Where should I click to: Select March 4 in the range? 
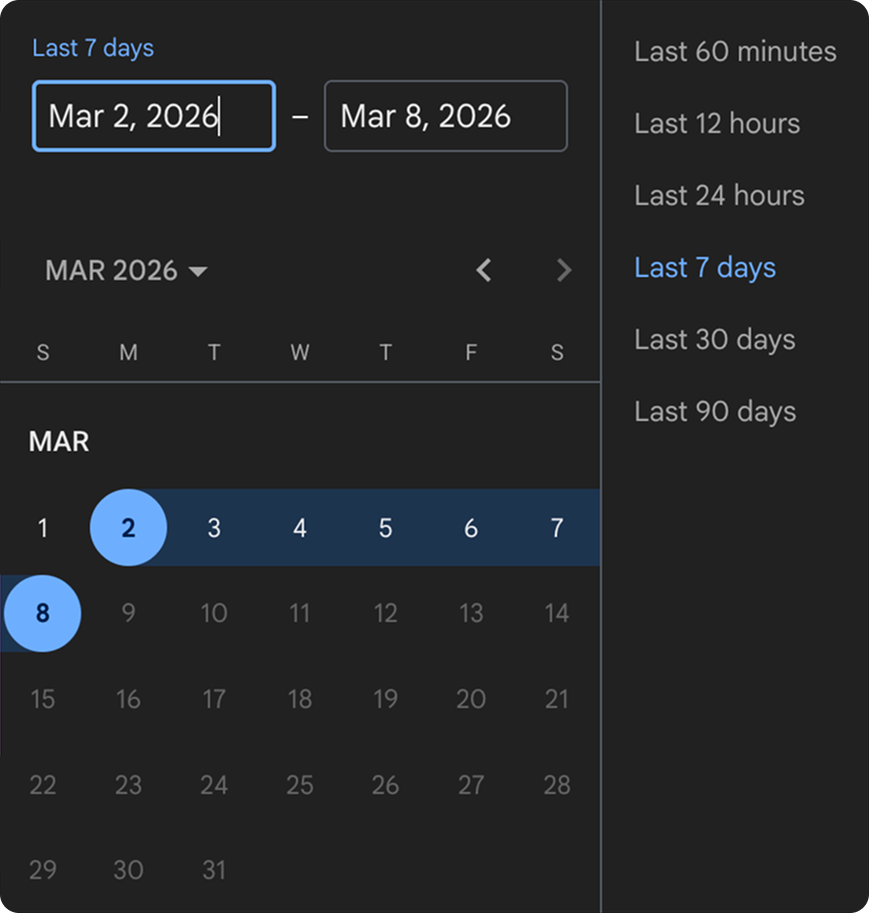300,528
